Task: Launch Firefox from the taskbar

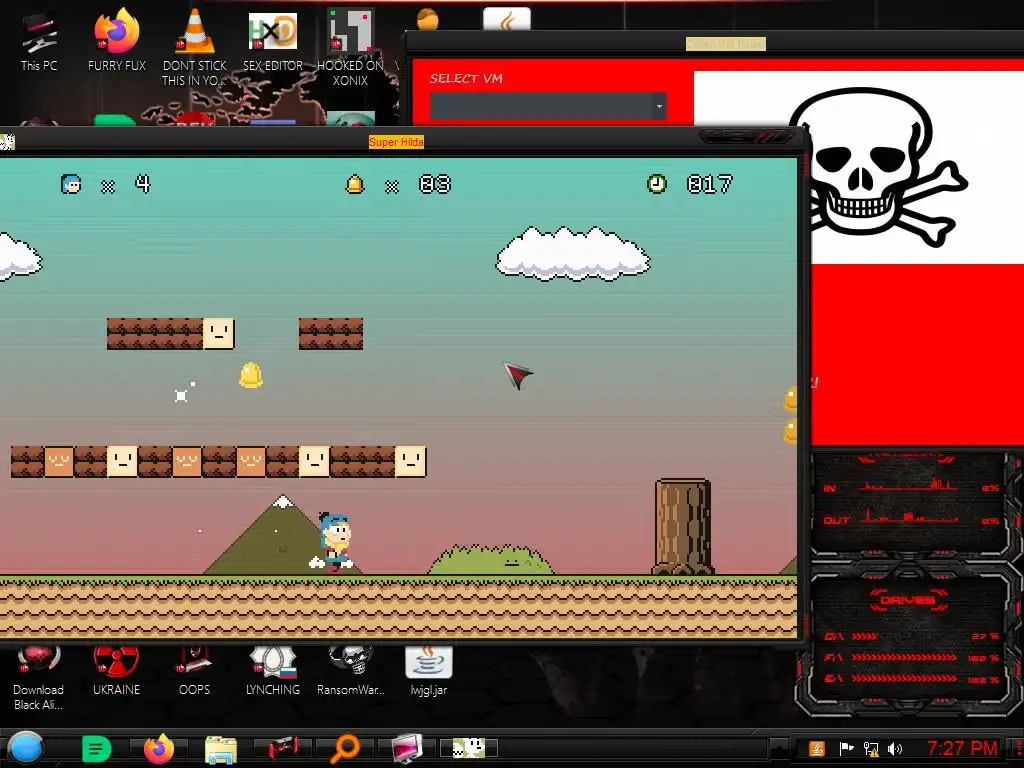Action: (x=159, y=748)
